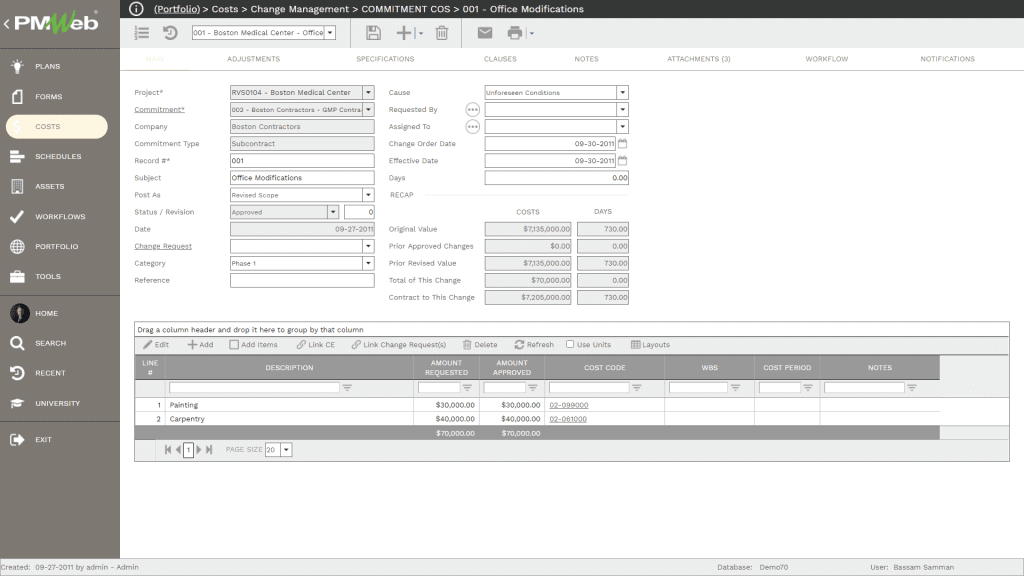Expand the record selector dropdown in toolbar
1024x576 pixels.
pos(330,33)
